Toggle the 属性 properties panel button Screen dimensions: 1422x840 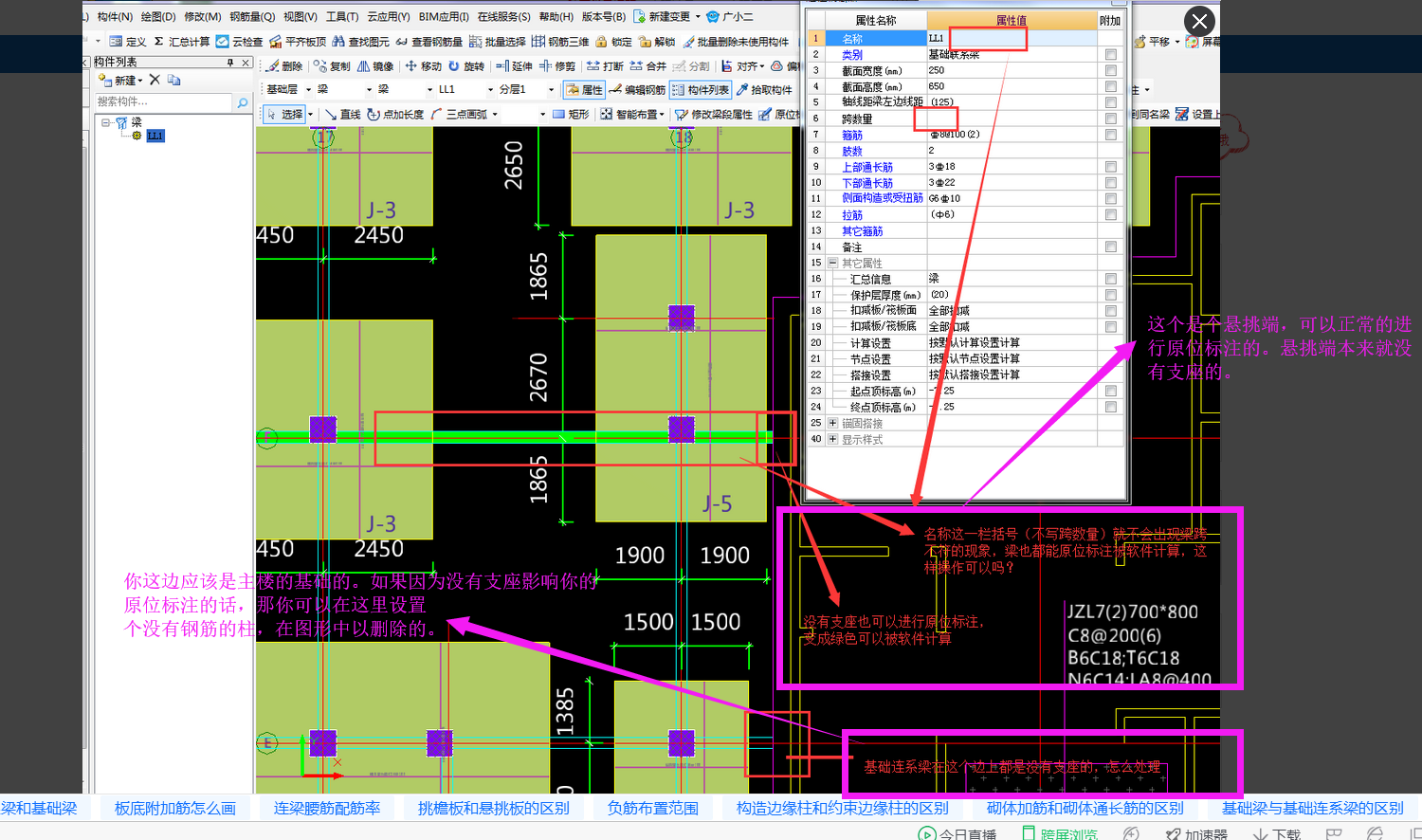click(585, 90)
